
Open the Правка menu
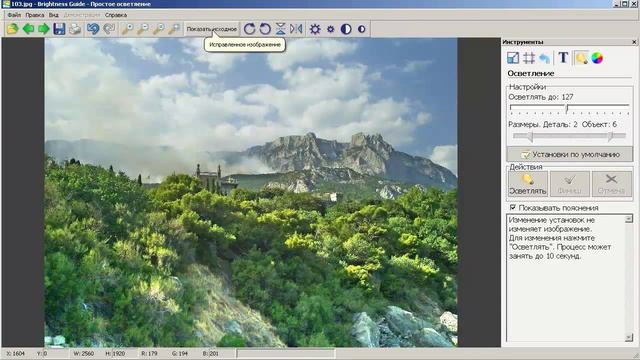[x=35, y=15]
